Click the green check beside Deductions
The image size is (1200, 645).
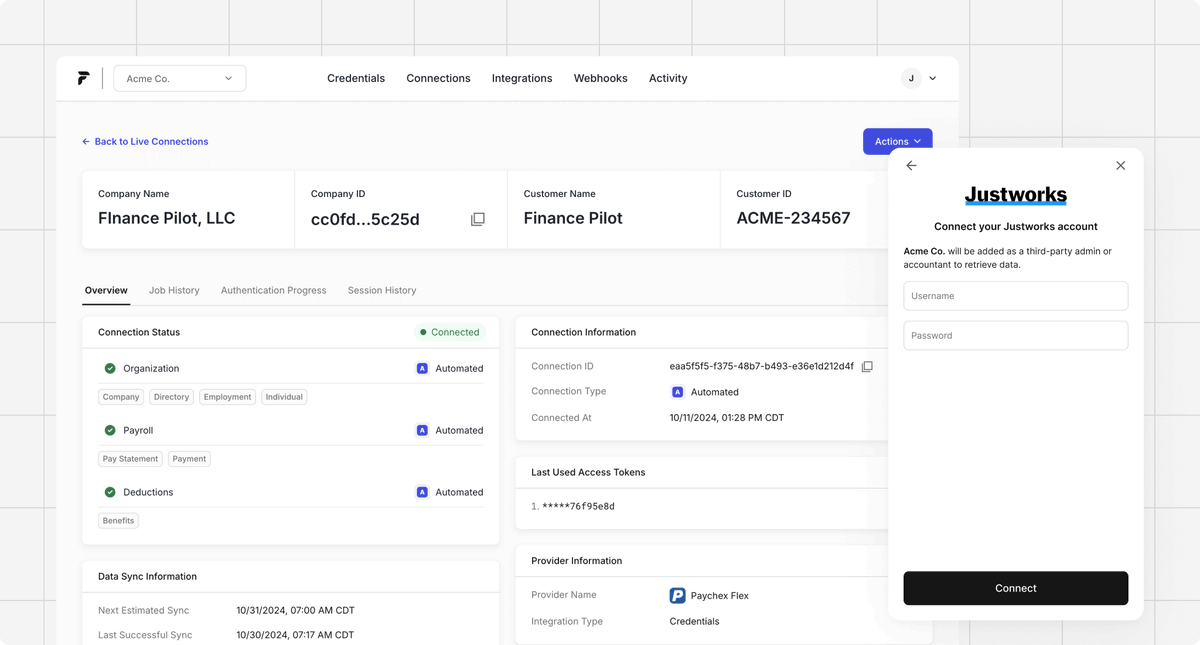coord(110,492)
